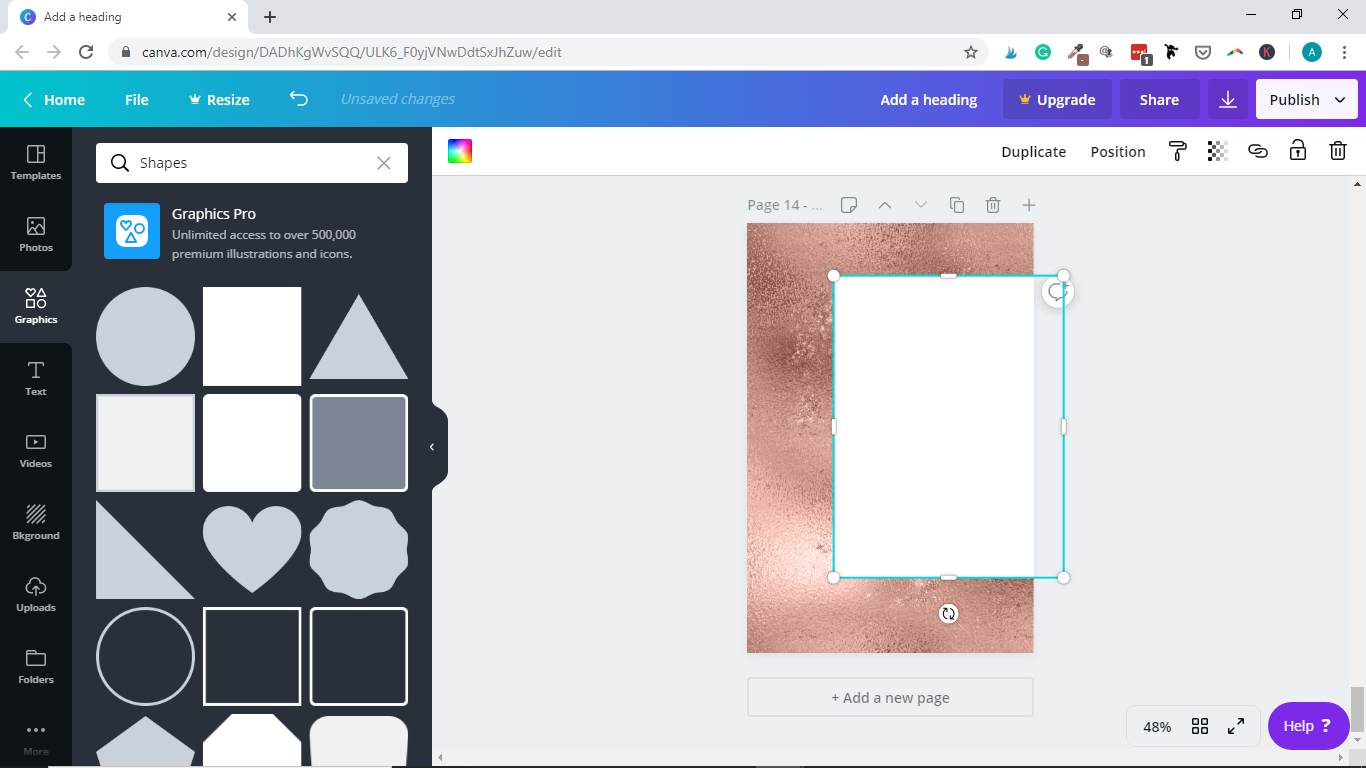The height and width of the screenshot is (768, 1366).
Task: Open the File menu
Action: pos(137,99)
